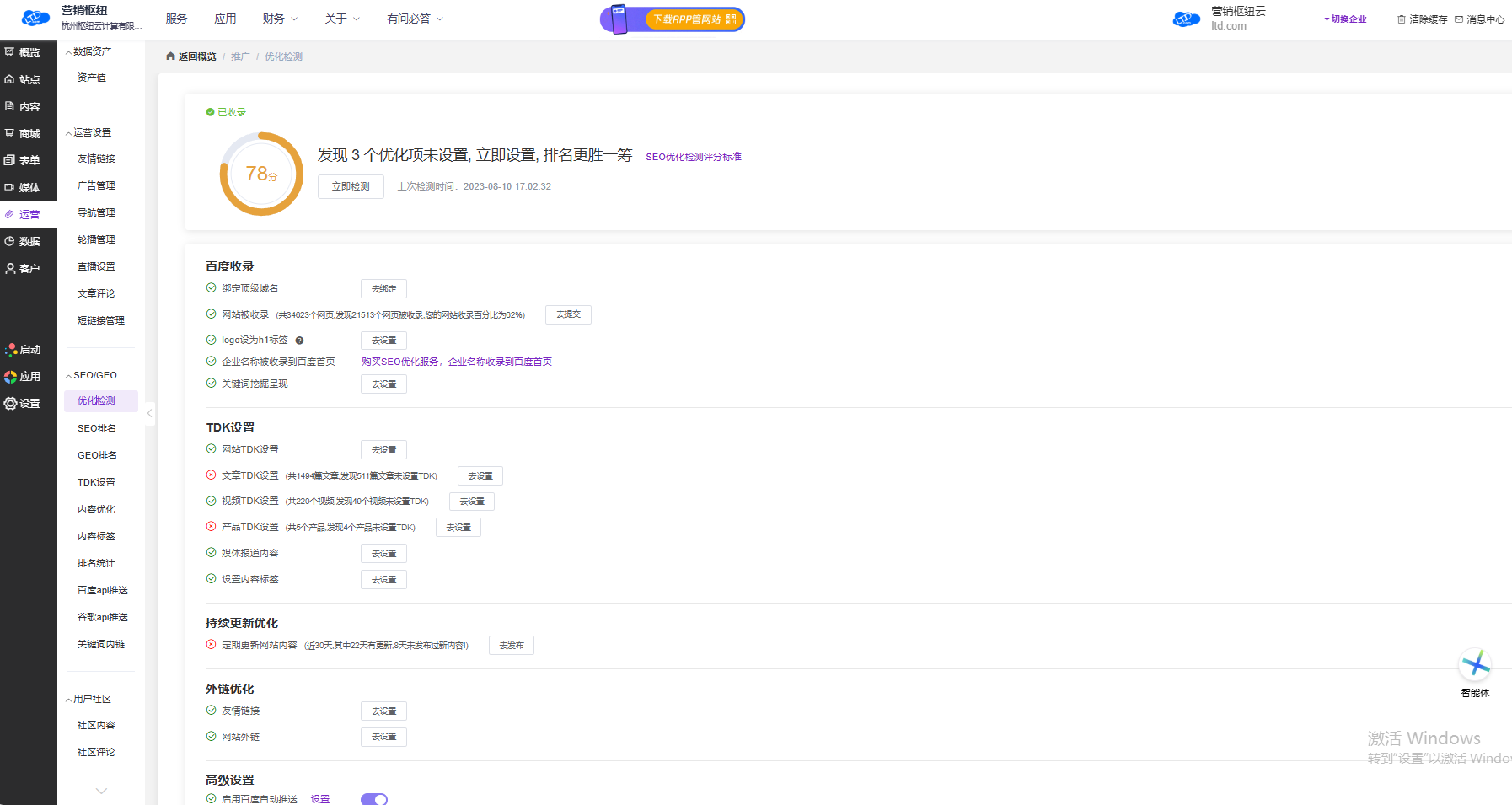1512x805 pixels.
Task: Click the help icon beside logo设为h1标签
Action: (299, 341)
